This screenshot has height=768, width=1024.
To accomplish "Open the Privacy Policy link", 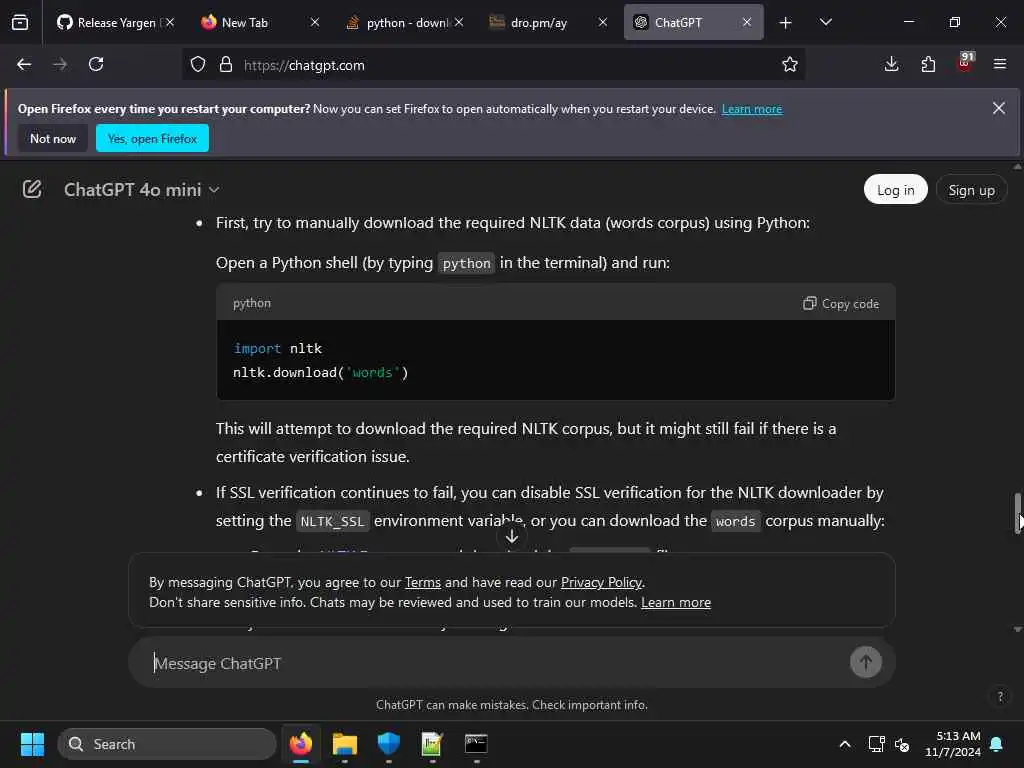I will (601, 582).
